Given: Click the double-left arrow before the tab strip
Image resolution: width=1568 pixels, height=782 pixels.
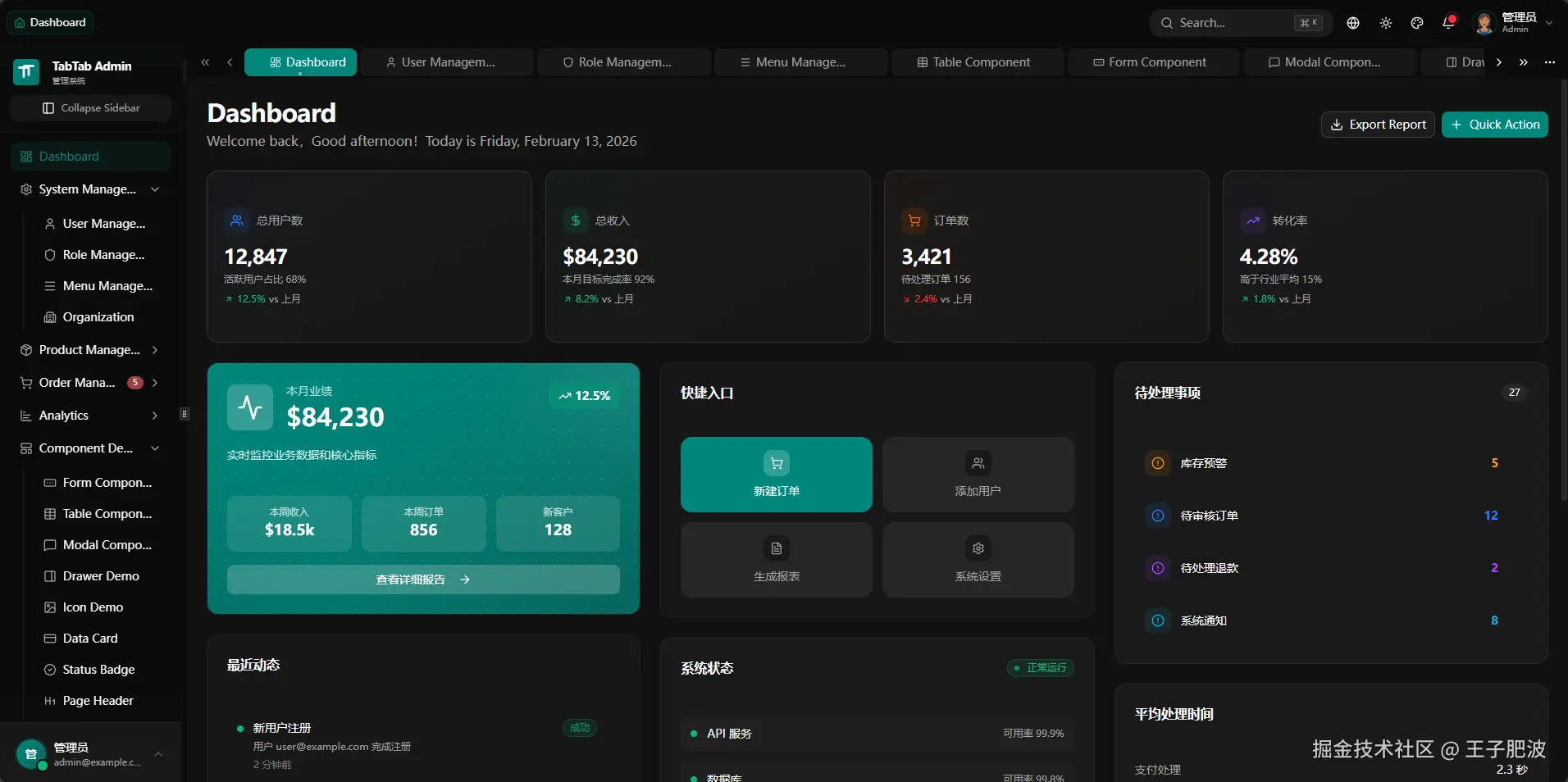Looking at the screenshot, I should tap(205, 62).
